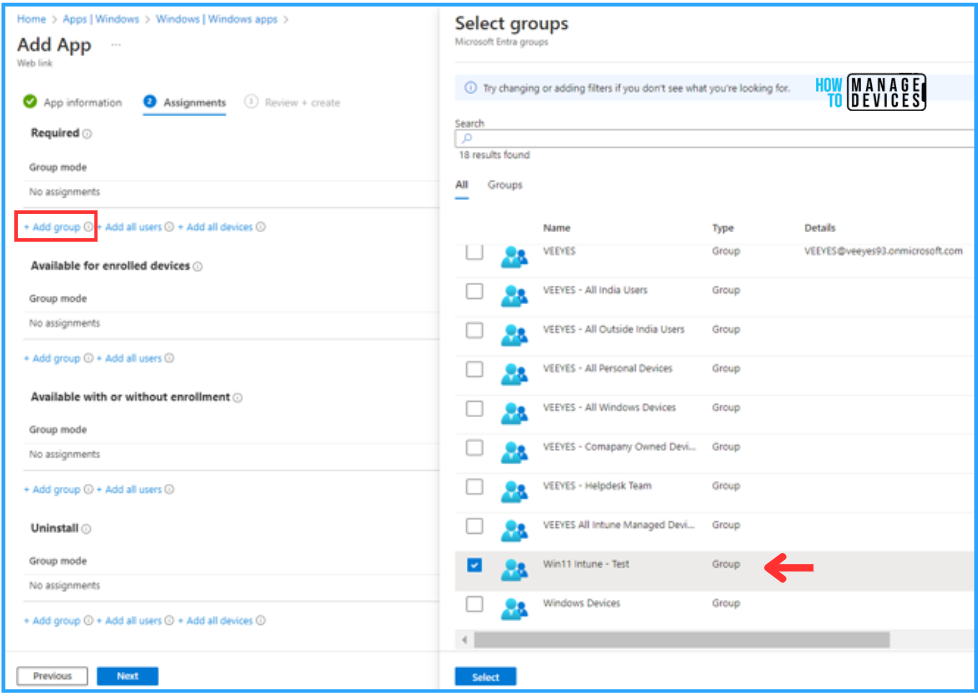Click the horizontal scrollbar thumb in groups list
The image size is (978, 696).
tap(682, 640)
